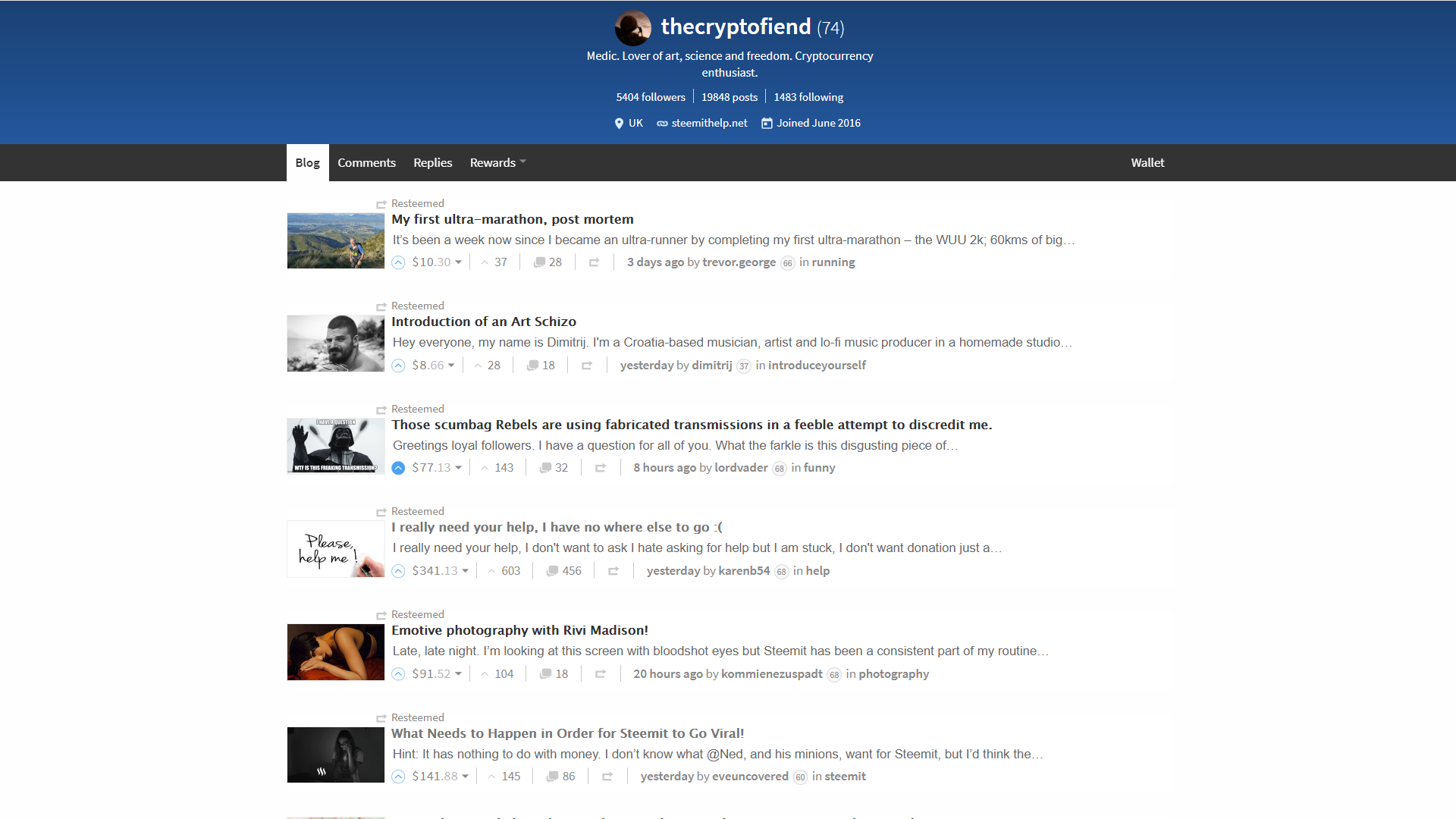Remove upvote on the scumbag Rebels post
Screen dimensions: 1456x819
398,468
